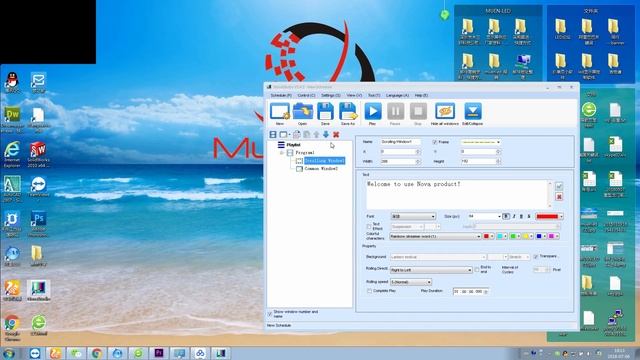
Task: Open the Help menu
Action: click(421, 95)
